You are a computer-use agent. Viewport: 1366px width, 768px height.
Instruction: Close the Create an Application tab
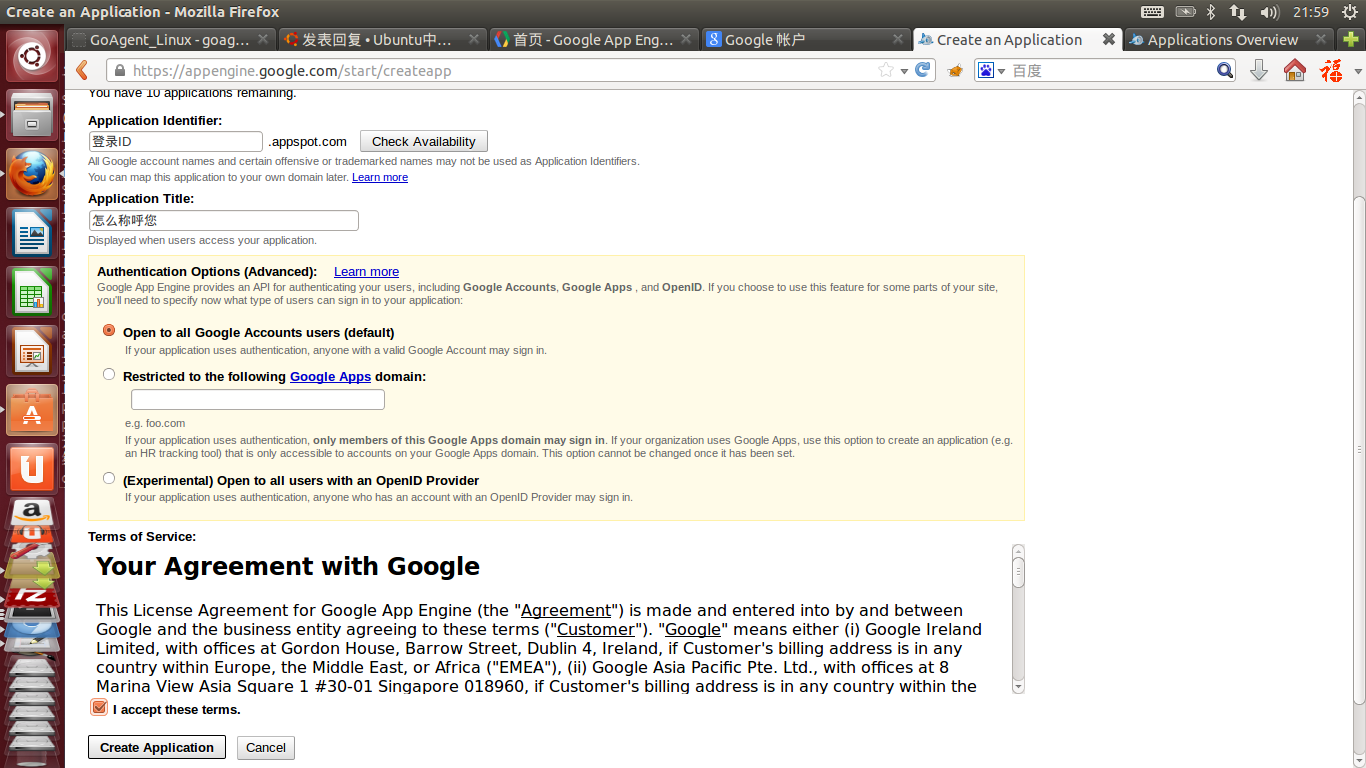tap(1108, 39)
